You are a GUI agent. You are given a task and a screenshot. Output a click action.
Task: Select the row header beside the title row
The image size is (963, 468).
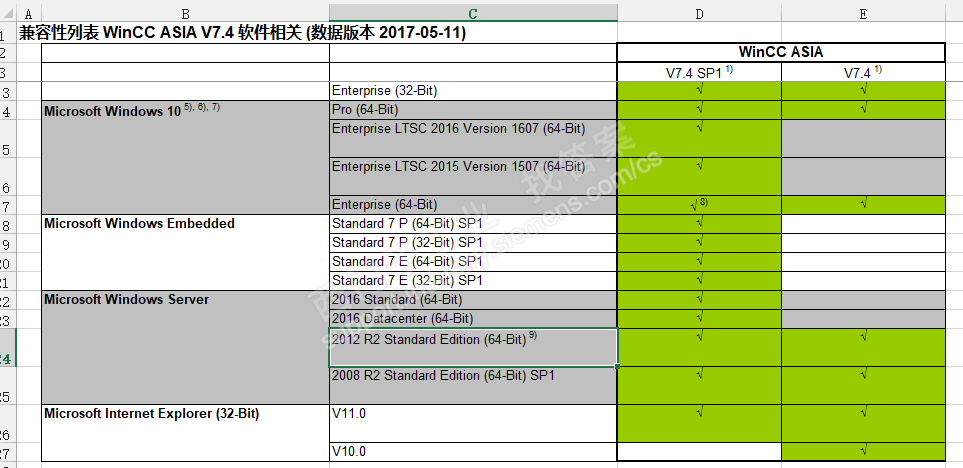pyautogui.click(x=8, y=33)
